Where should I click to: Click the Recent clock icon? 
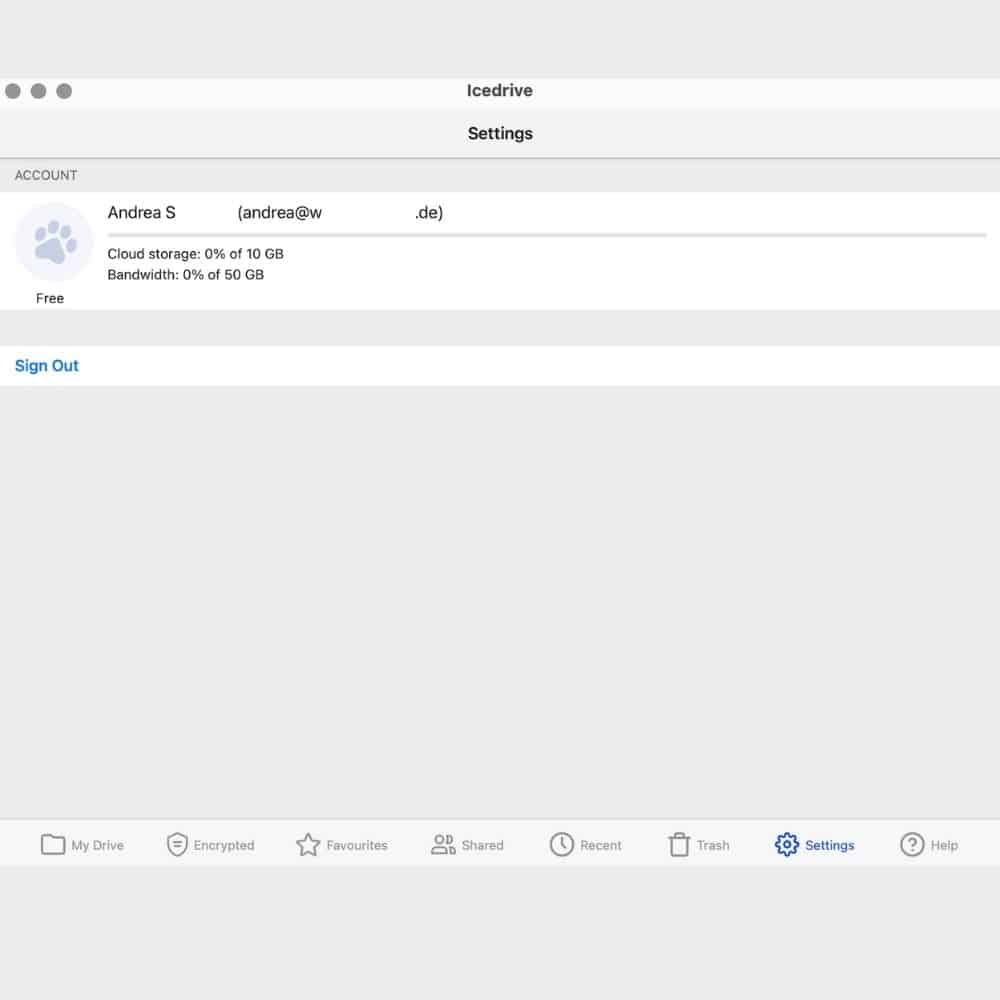point(562,844)
